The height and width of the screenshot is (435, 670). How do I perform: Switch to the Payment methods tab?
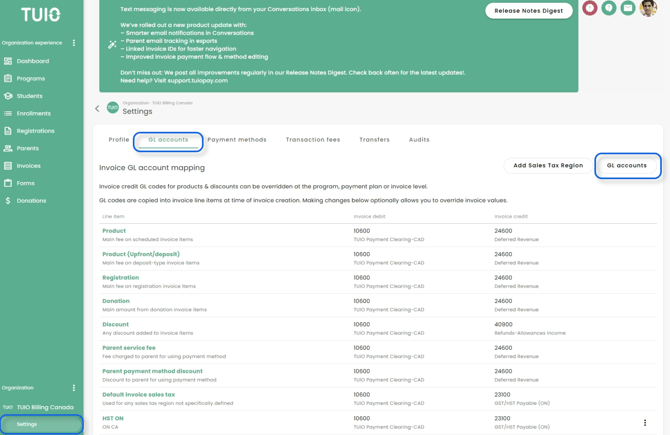pos(237,140)
